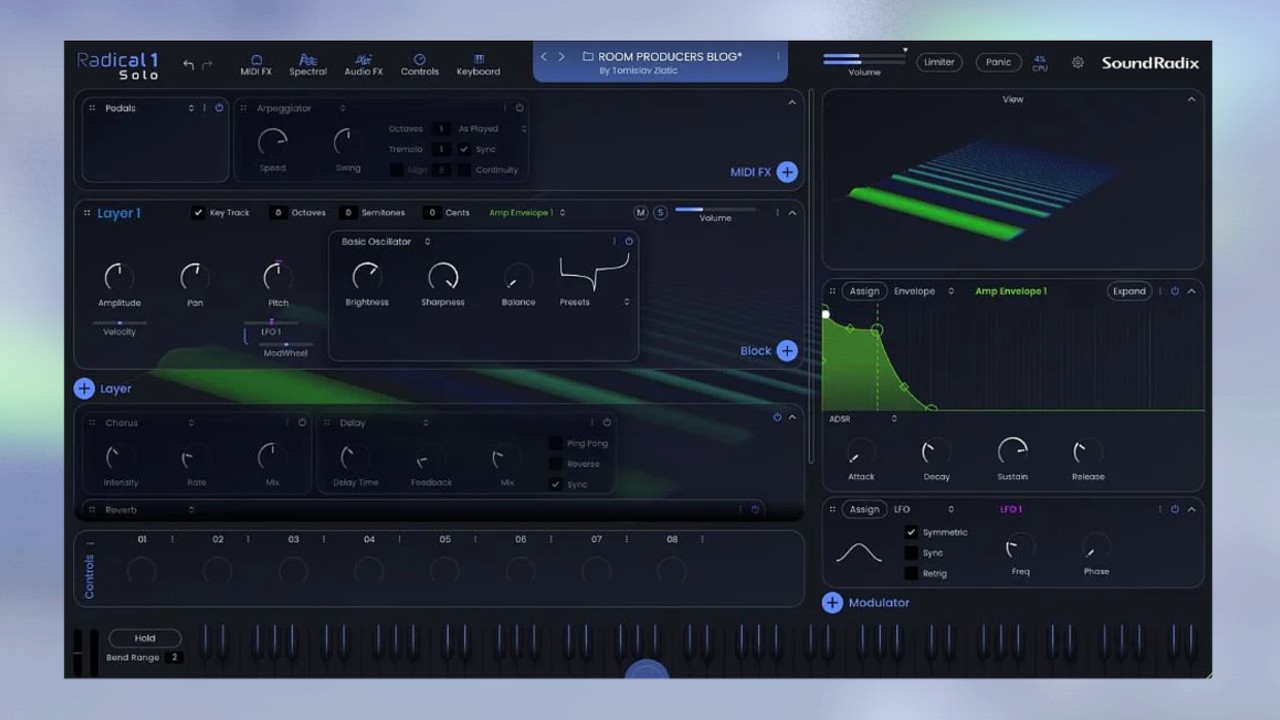1280x720 pixels.
Task: Enable the Delay Ping Pong checkbox
Action: [555, 443]
